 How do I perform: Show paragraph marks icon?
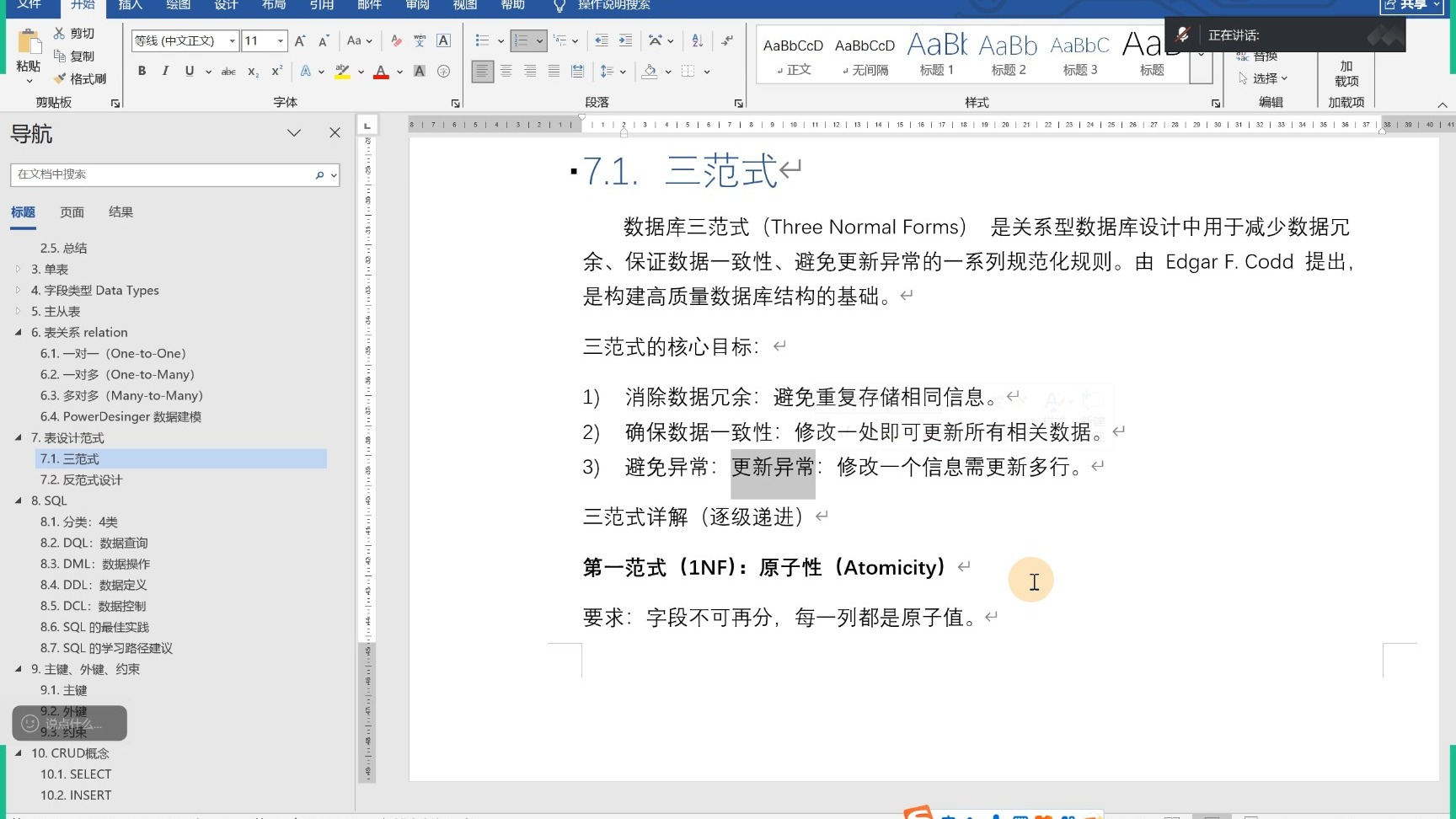727,40
